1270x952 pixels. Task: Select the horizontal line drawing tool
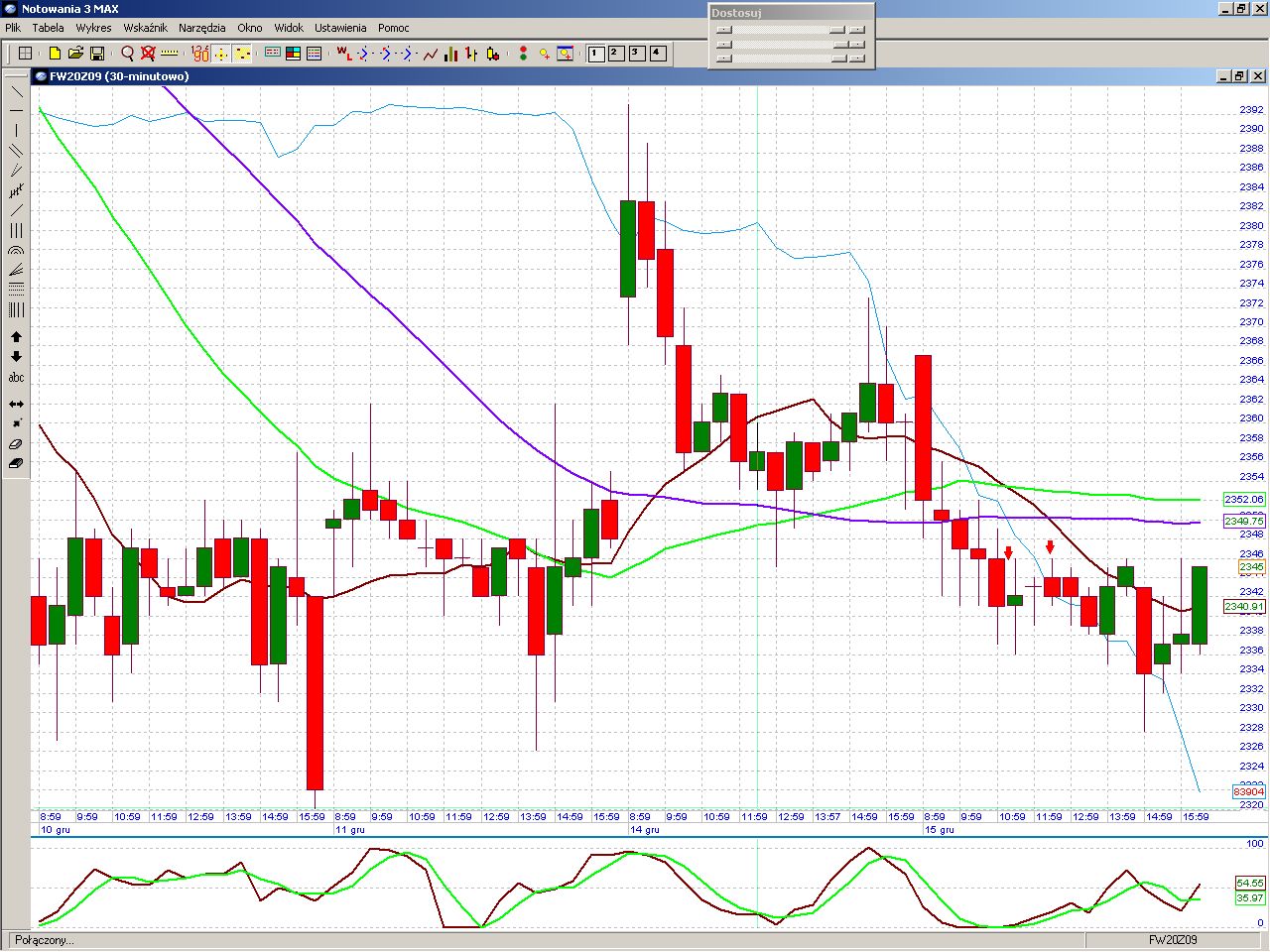point(16,110)
